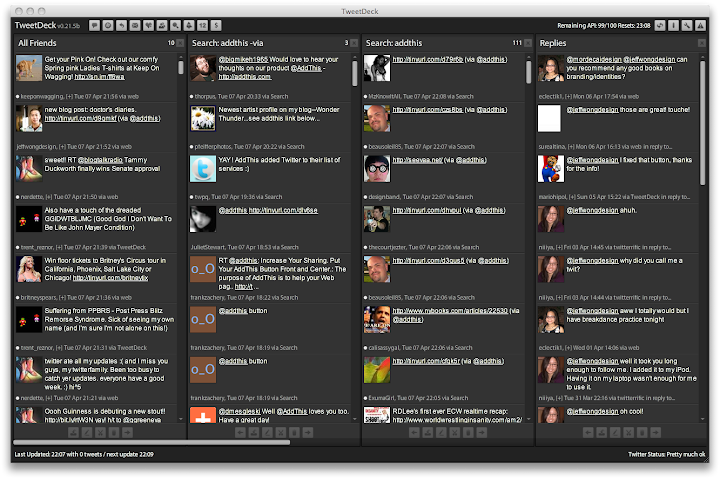
Task: Move the Search: addthis column left
Action: coord(414,433)
